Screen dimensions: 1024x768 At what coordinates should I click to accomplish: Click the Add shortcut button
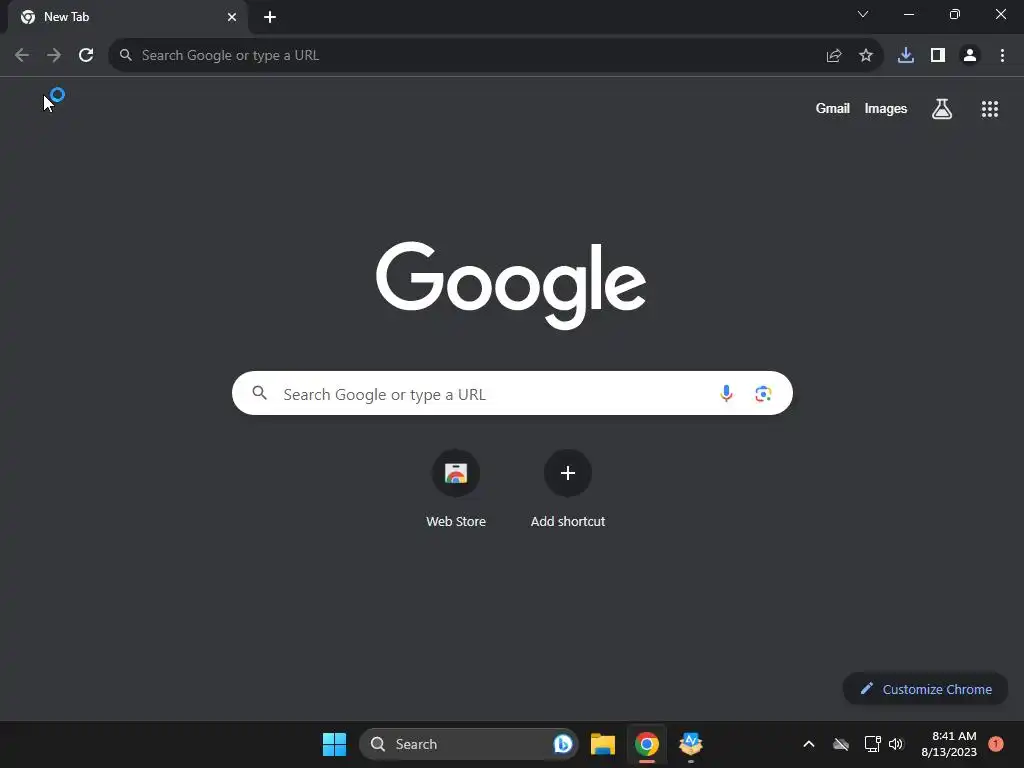[x=568, y=488]
